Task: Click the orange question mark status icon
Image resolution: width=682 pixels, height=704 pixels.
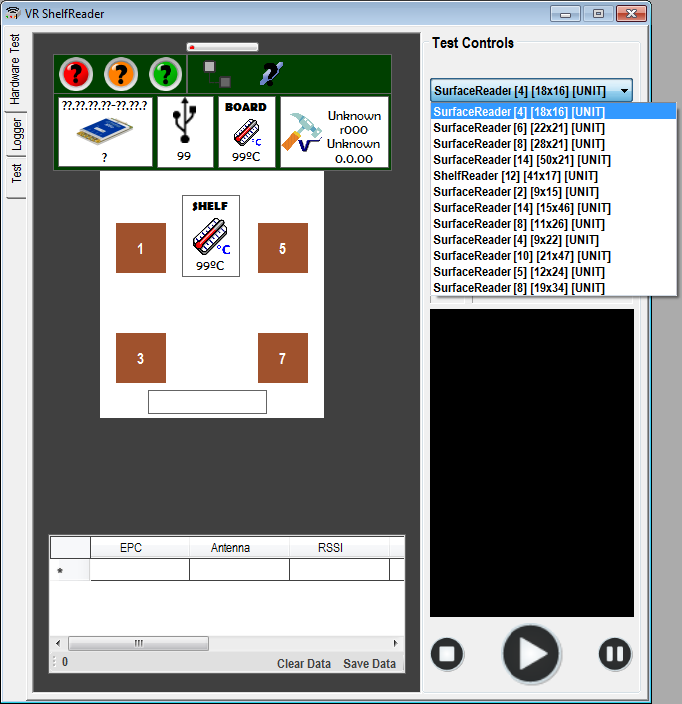Action: click(x=121, y=73)
